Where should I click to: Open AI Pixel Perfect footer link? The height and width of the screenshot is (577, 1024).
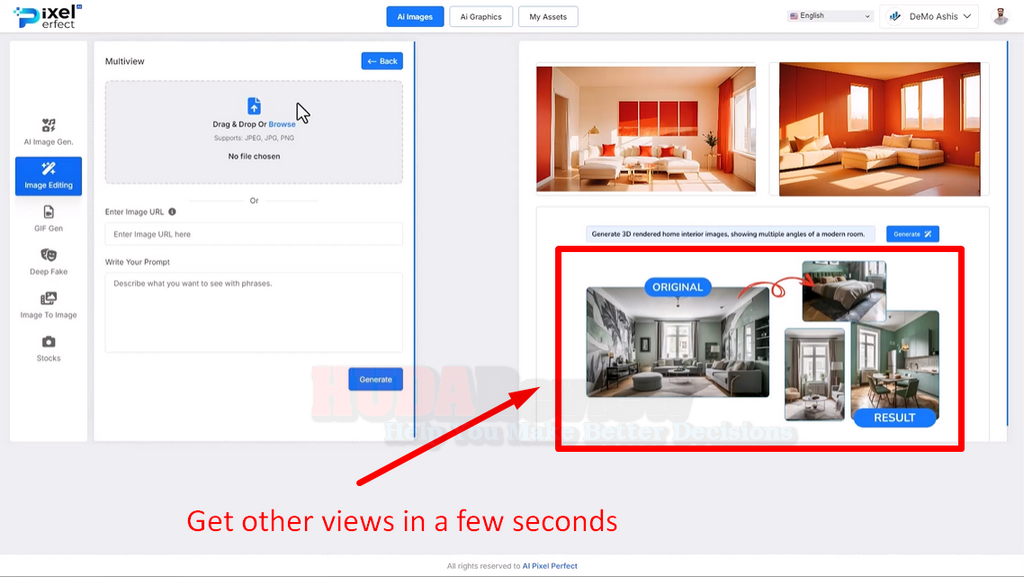(x=549, y=566)
